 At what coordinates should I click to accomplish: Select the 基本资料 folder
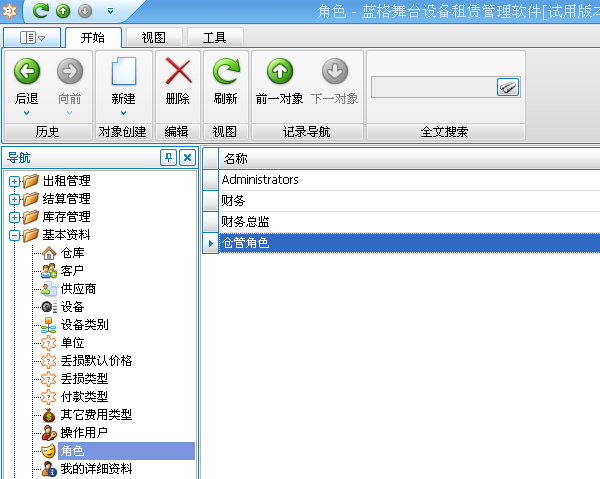click(x=57, y=235)
